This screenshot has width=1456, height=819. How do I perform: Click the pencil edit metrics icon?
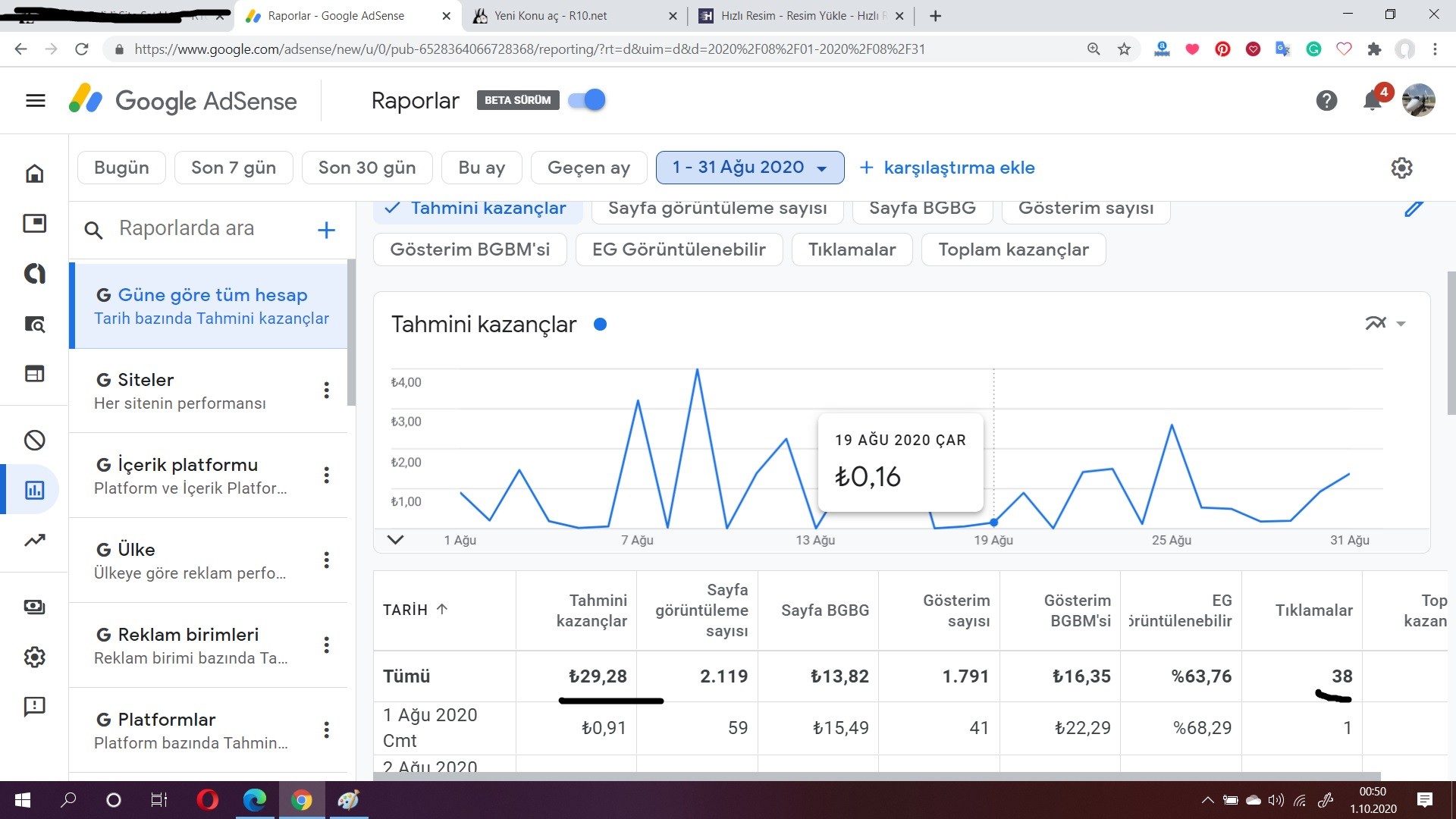pos(1414,208)
